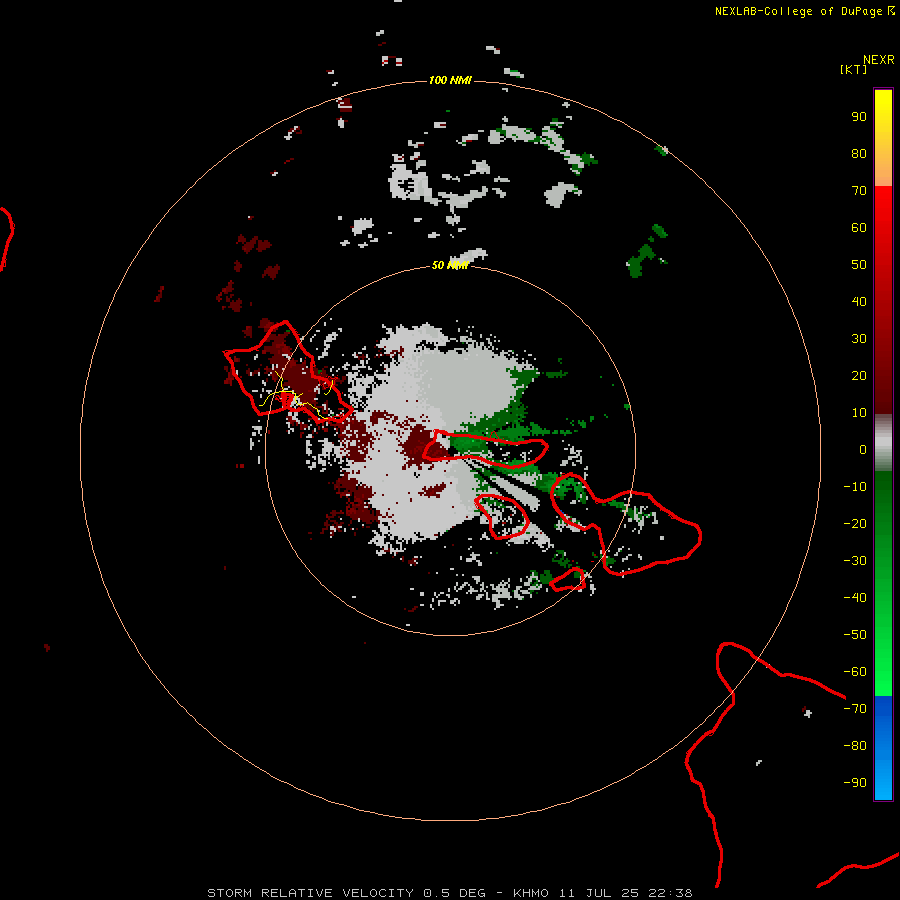Click the -10 value on velocity scale
900x900 pixels.
[855, 487]
